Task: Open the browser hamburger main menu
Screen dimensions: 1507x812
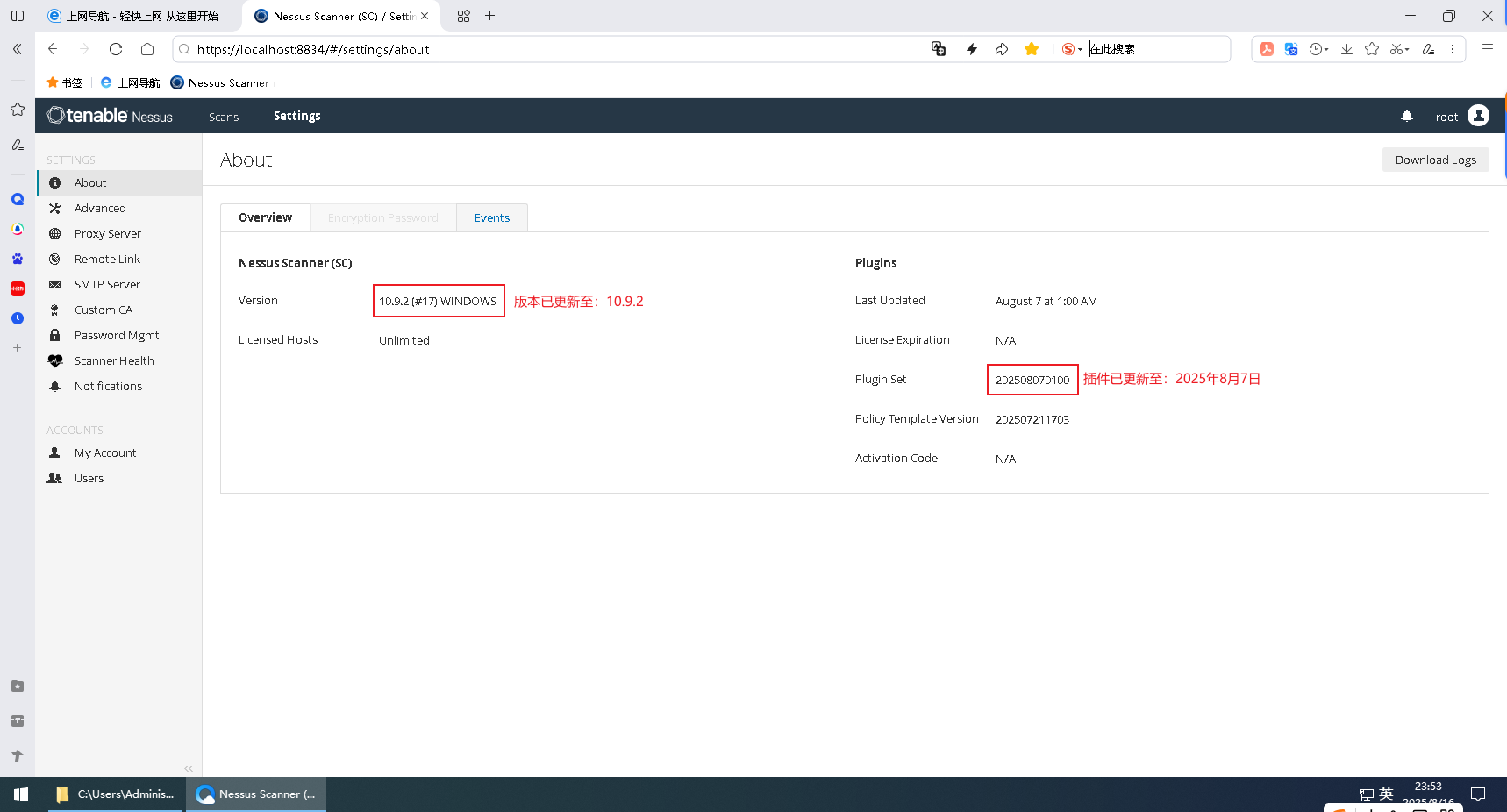Action: tap(1488, 49)
